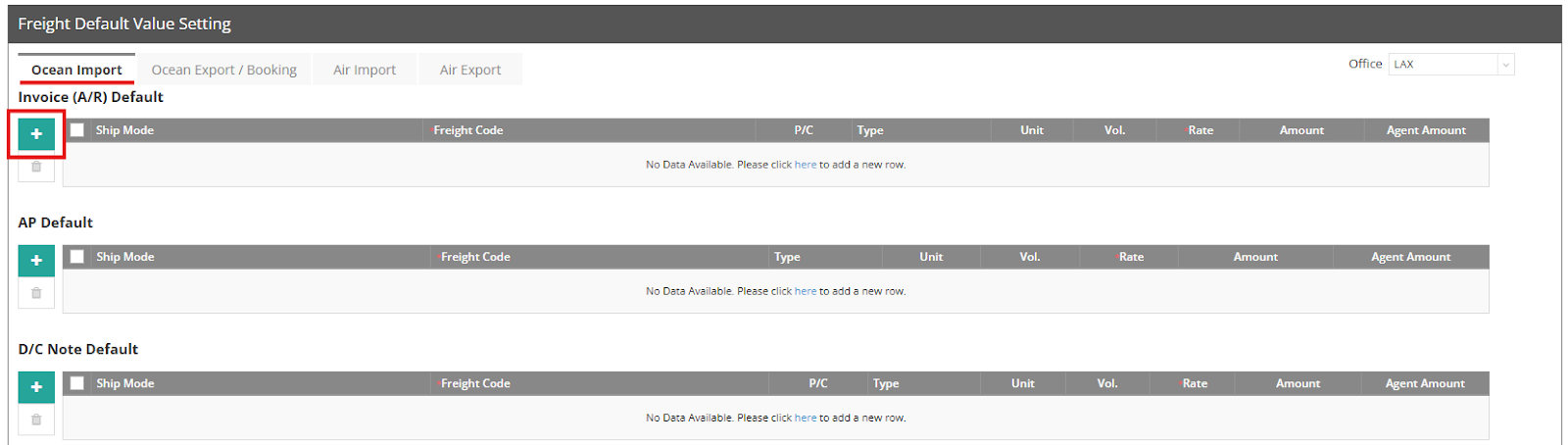Screen dimensions: 1568x445
Task: Click the 'here' link in Invoice (A/R) table
Action: (806, 165)
